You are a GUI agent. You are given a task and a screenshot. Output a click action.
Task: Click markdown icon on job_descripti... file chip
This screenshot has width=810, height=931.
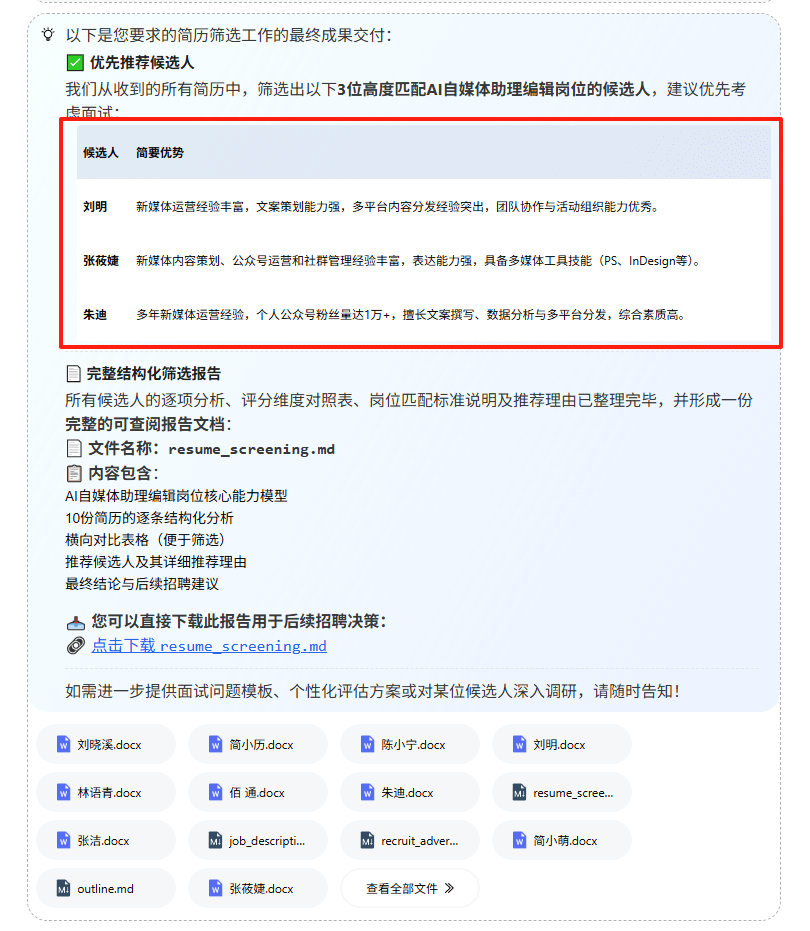pos(215,841)
